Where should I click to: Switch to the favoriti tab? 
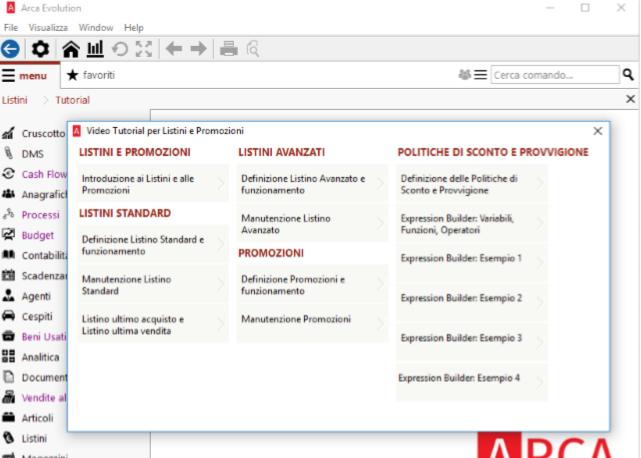[91, 75]
